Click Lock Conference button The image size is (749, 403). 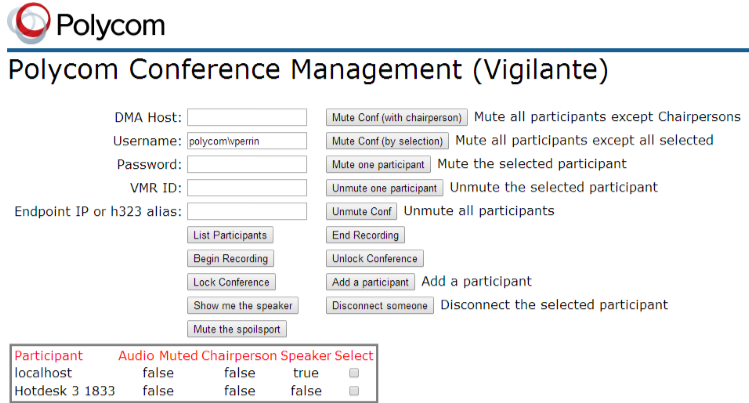coord(231,282)
